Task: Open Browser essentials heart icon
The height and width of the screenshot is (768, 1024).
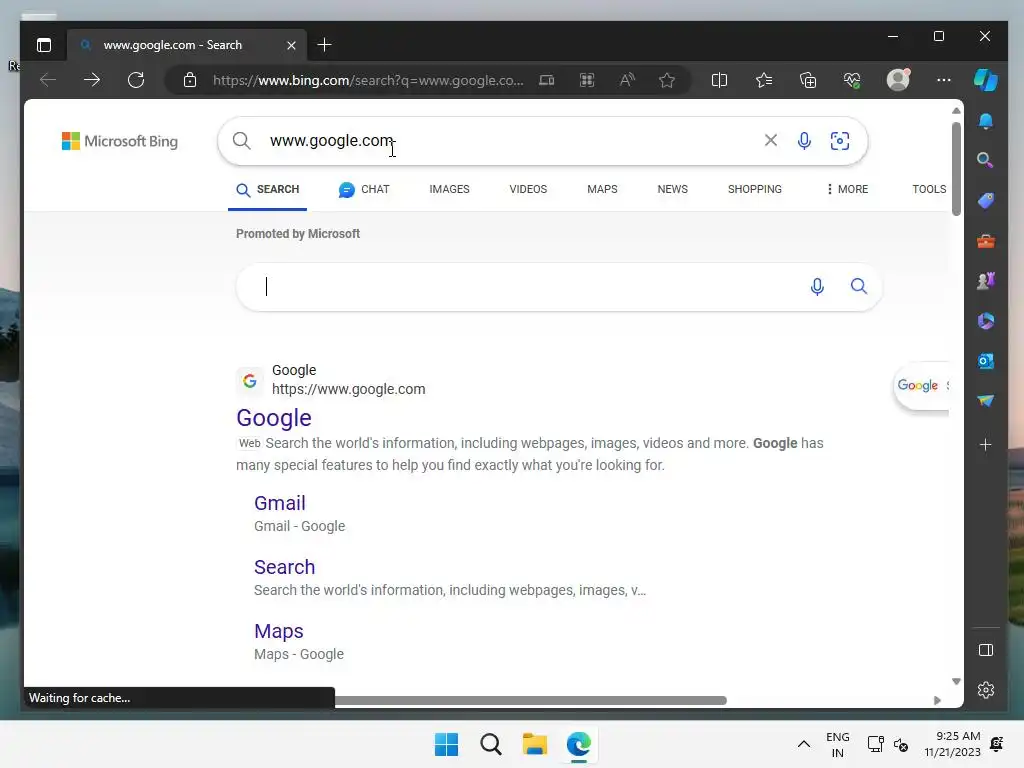Action: pyautogui.click(x=852, y=80)
